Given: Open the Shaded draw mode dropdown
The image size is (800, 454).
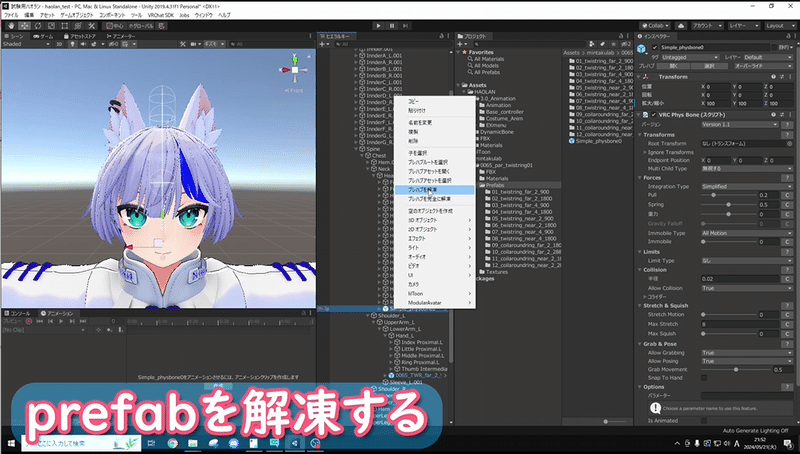Looking at the screenshot, I should [26, 44].
